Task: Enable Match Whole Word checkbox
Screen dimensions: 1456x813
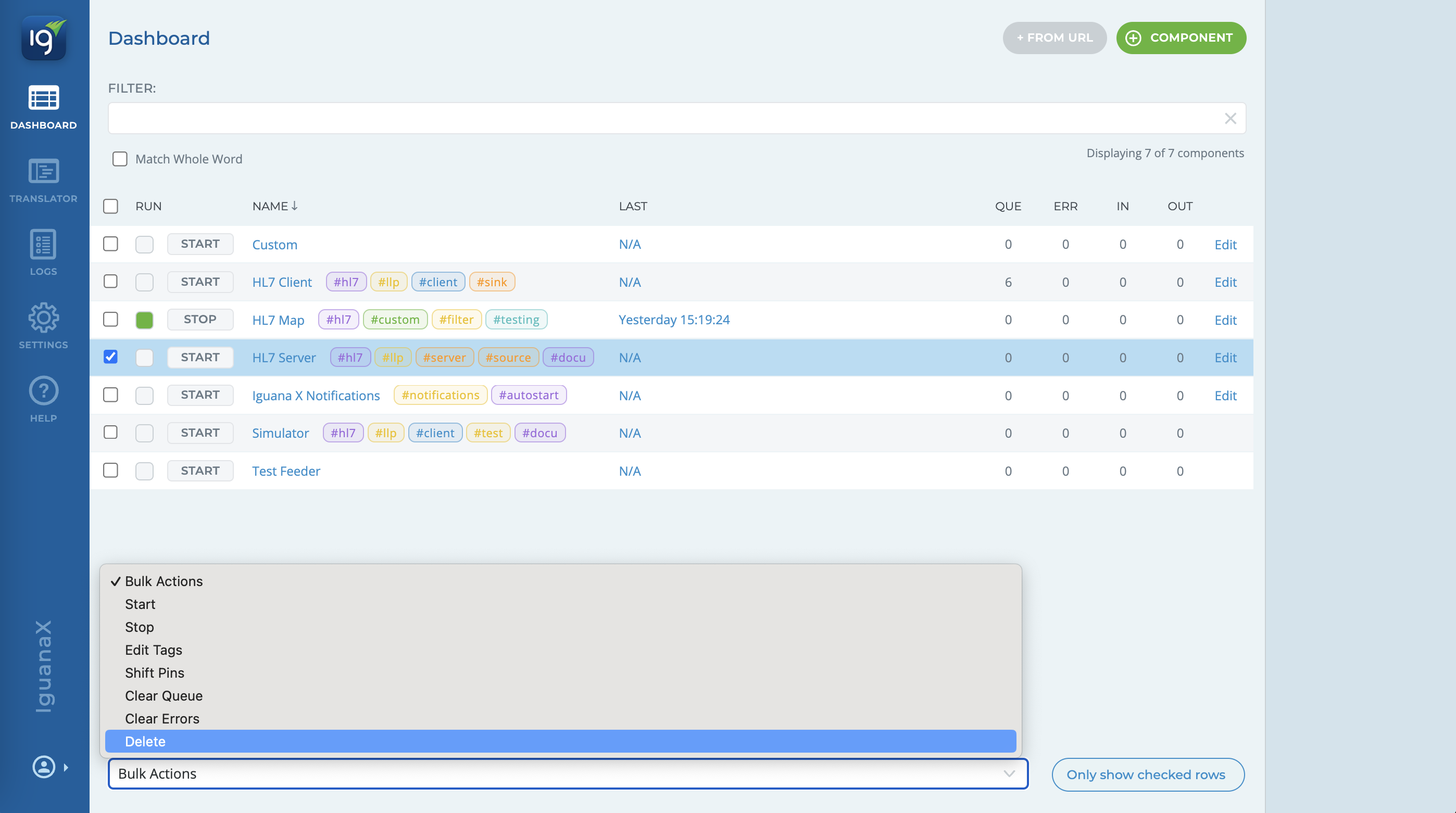Action: pyautogui.click(x=120, y=159)
